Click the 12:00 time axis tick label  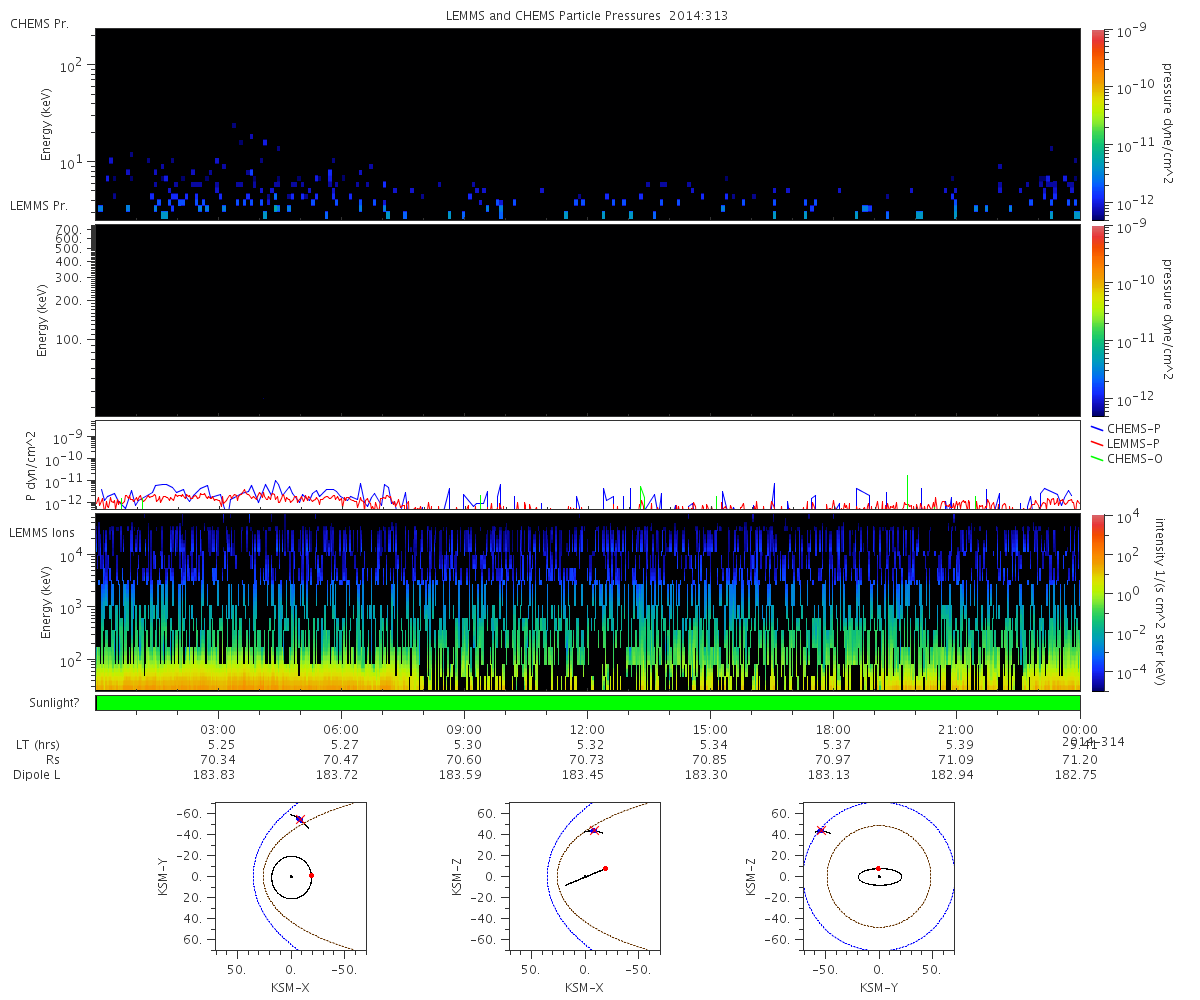587,729
